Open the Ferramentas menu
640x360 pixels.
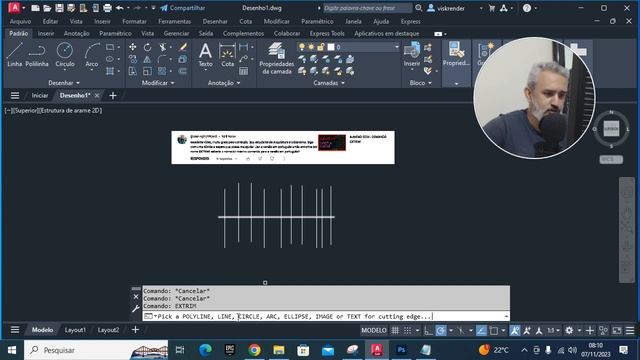point(174,21)
